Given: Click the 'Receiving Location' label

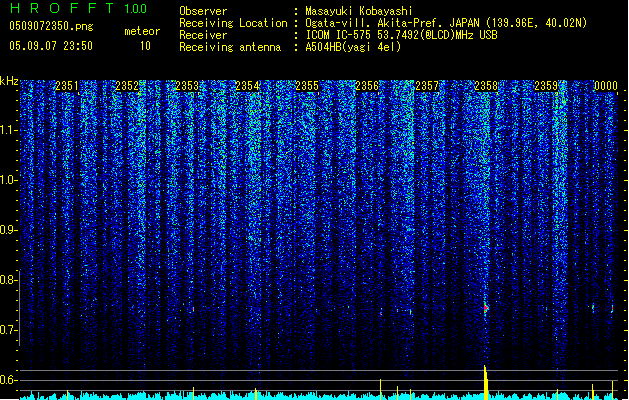Looking at the screenshot, I should pos(233,23).
